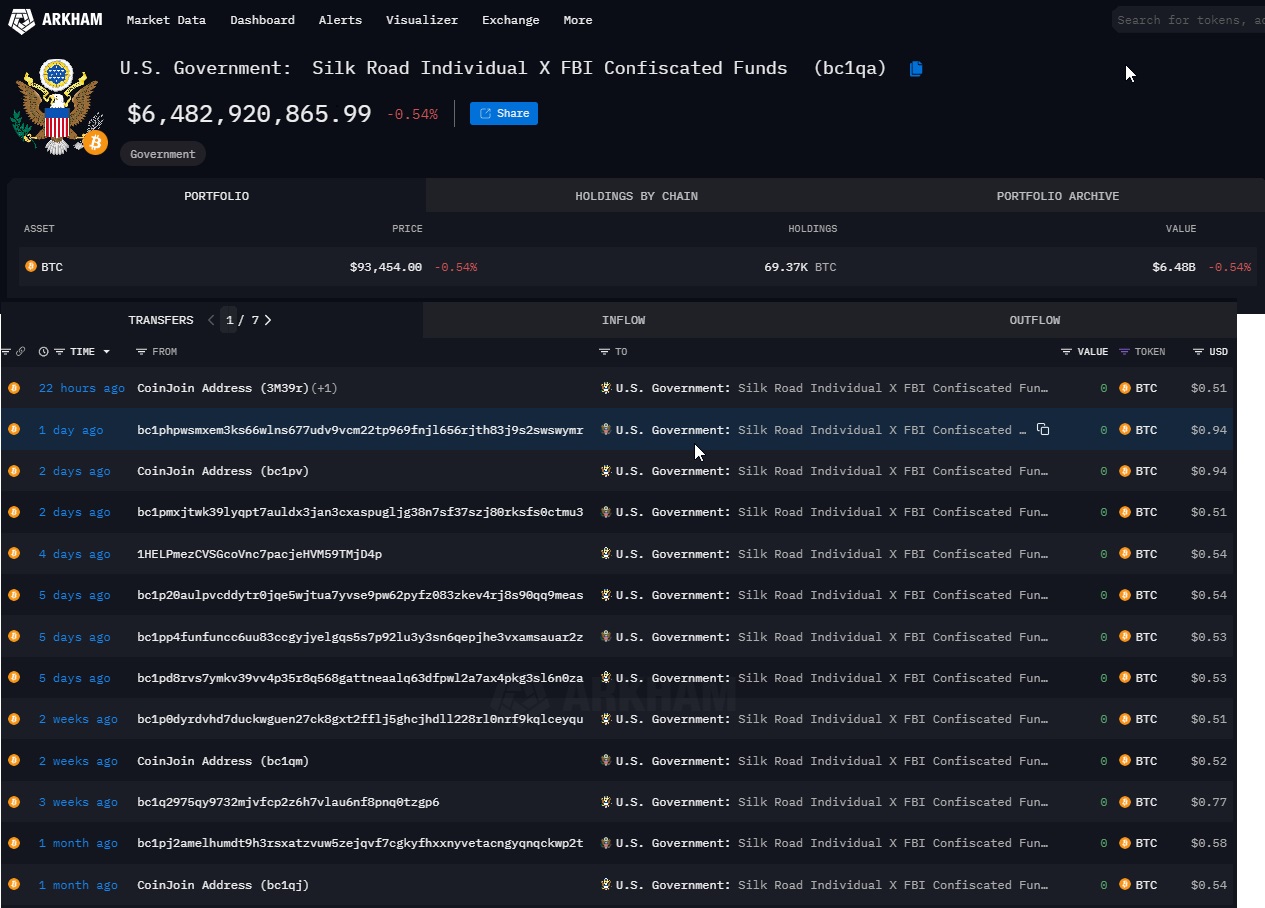The height and width of the screenshot is (908, 1265).
Task: Open the VALUE filter dropdown
Action: point(1066,351)
